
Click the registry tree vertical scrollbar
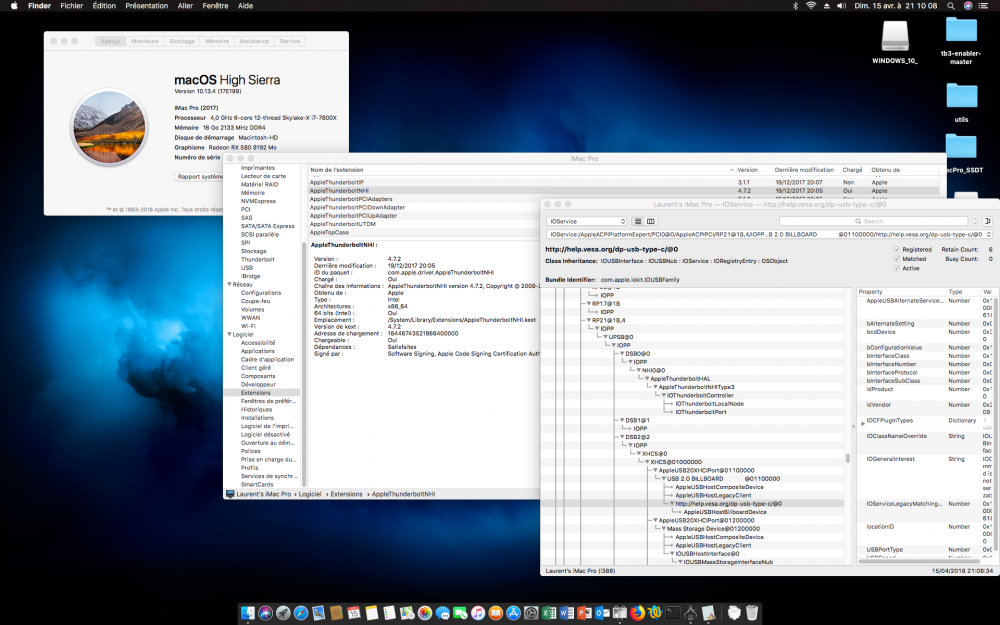pos(848,458)
